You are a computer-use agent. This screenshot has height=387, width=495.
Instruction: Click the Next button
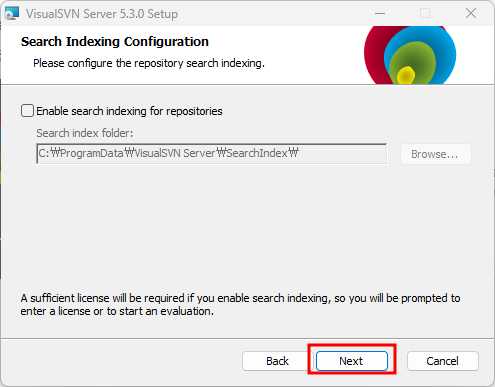(x=352, y=361)
